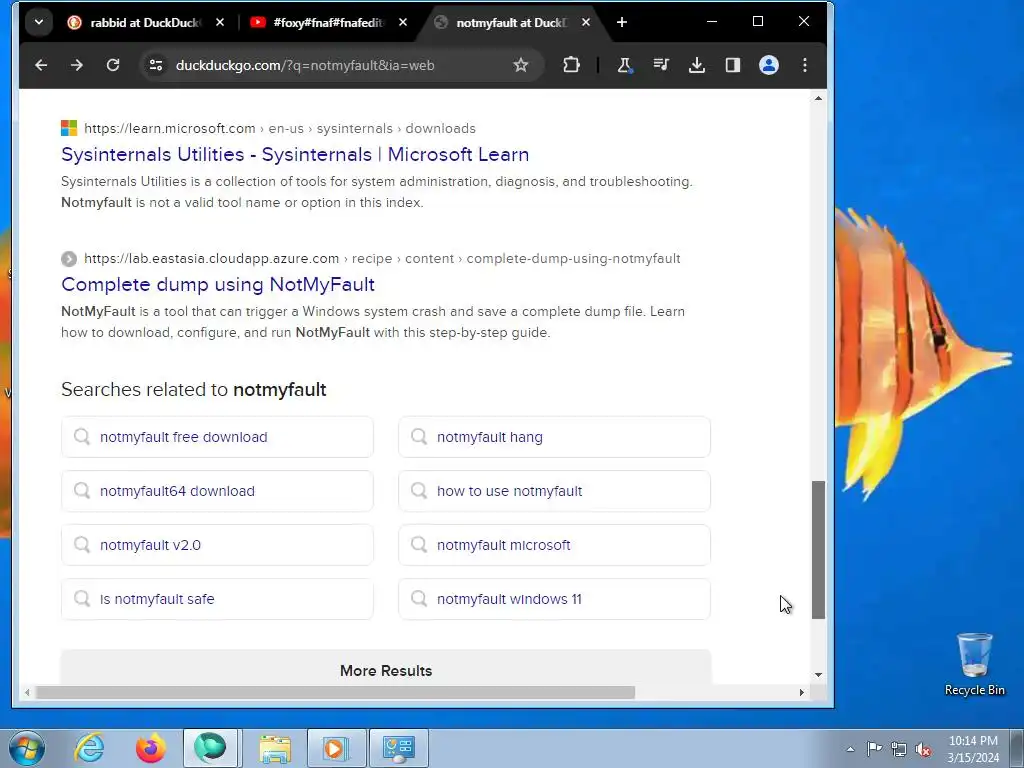Open the Chrome three-dot menu

click(x=805, y=65)
